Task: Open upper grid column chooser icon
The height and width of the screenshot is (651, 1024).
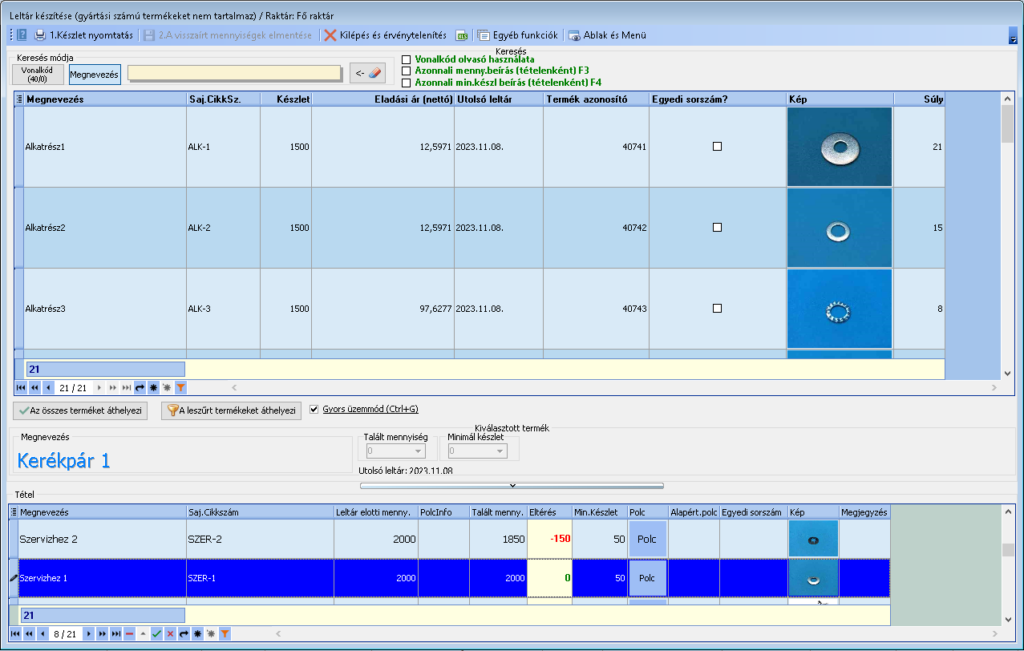Action: click(x=19, y=99)
